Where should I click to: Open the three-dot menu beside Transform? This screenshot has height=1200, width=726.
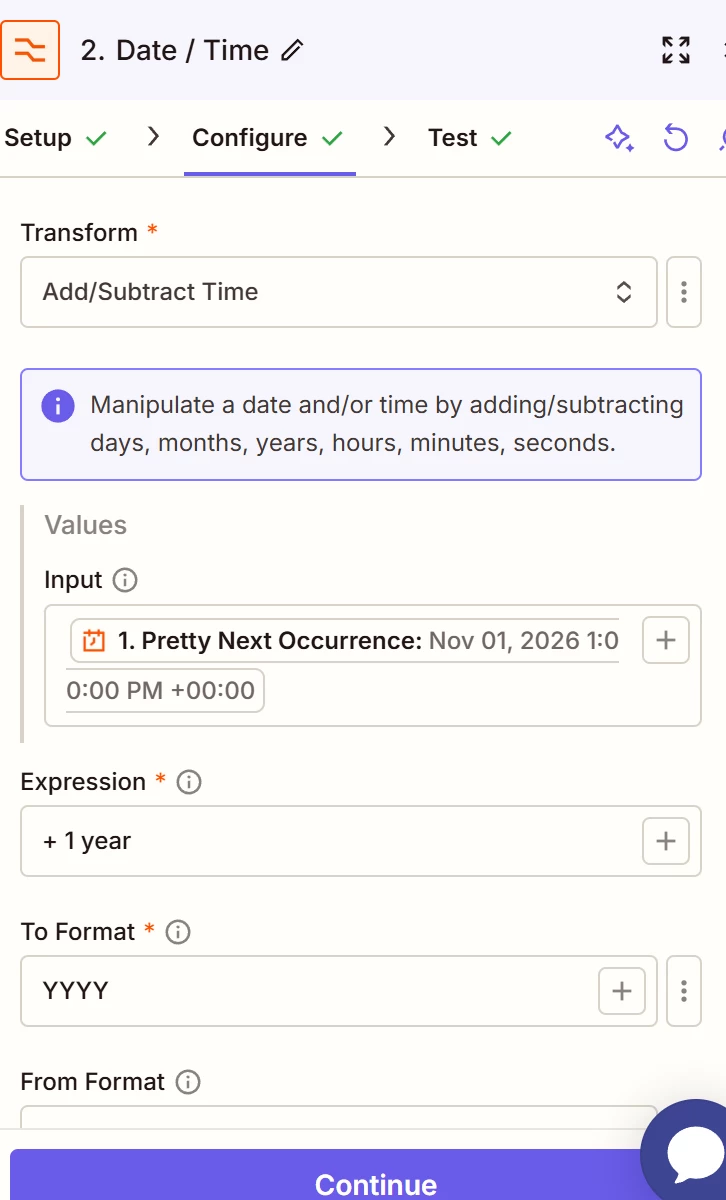click(684, 292)
